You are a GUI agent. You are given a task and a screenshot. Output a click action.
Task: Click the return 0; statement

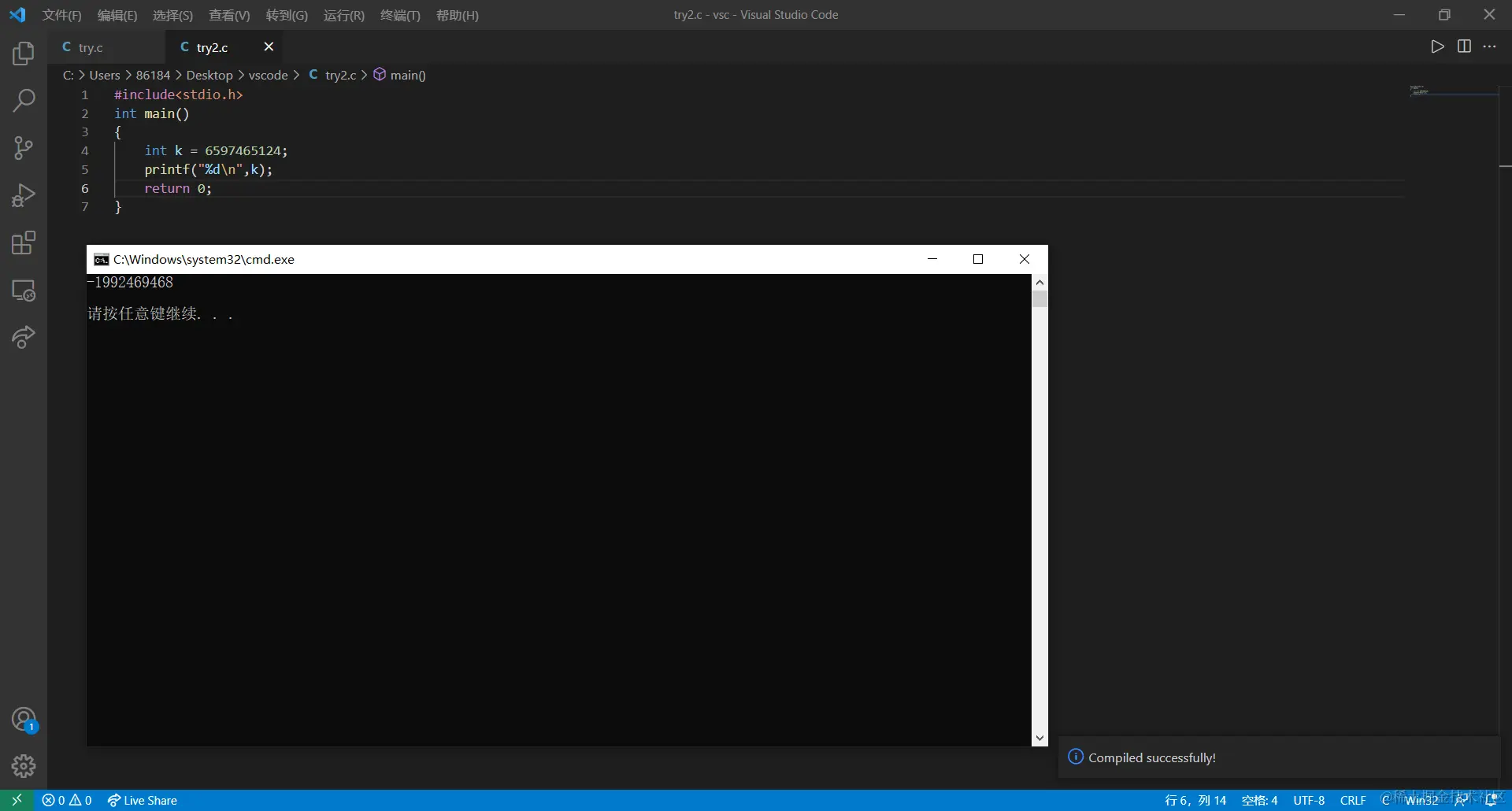click(178, 188)
